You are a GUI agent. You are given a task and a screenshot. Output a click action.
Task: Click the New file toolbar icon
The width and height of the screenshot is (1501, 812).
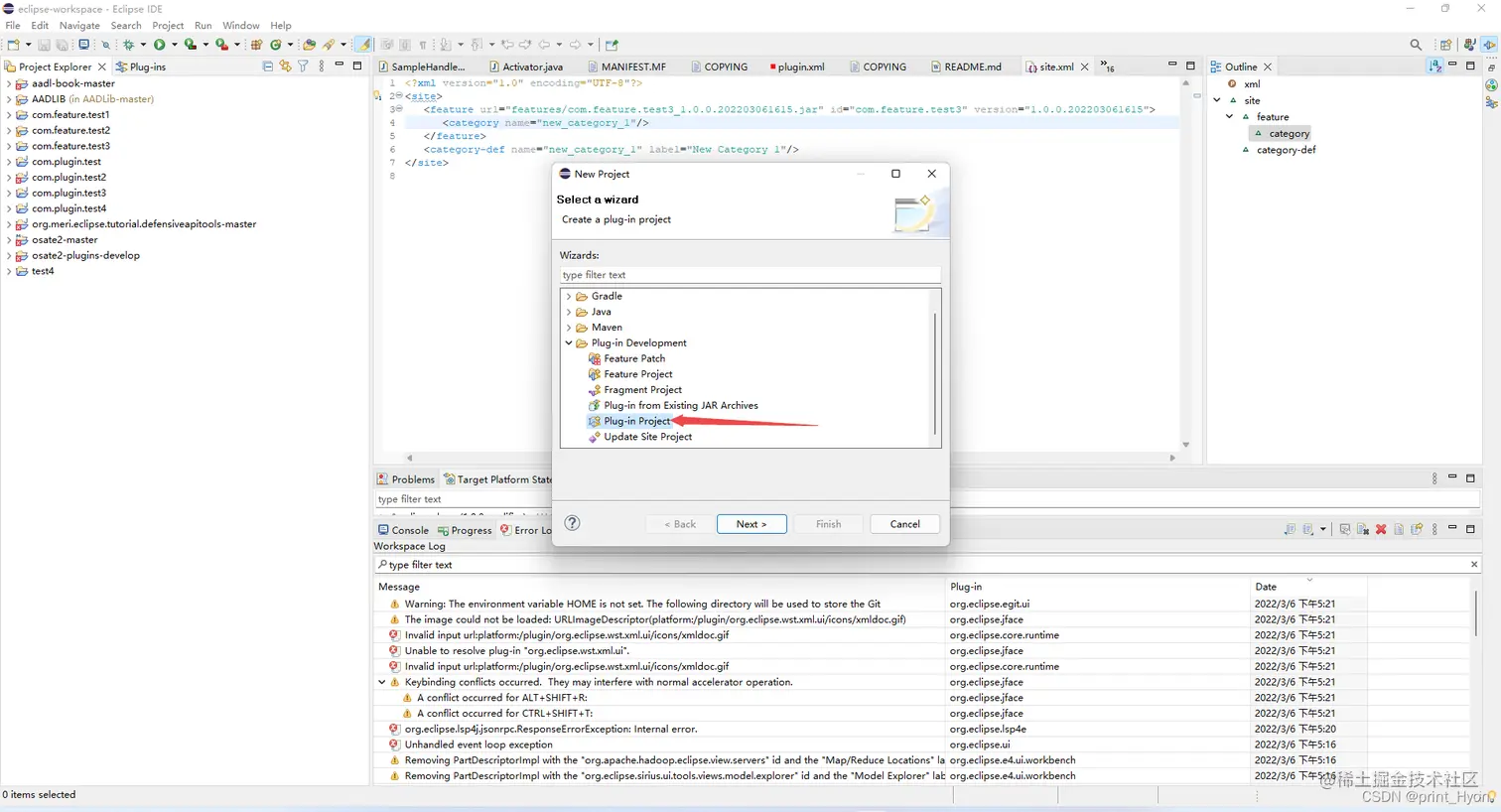(13, 45)
